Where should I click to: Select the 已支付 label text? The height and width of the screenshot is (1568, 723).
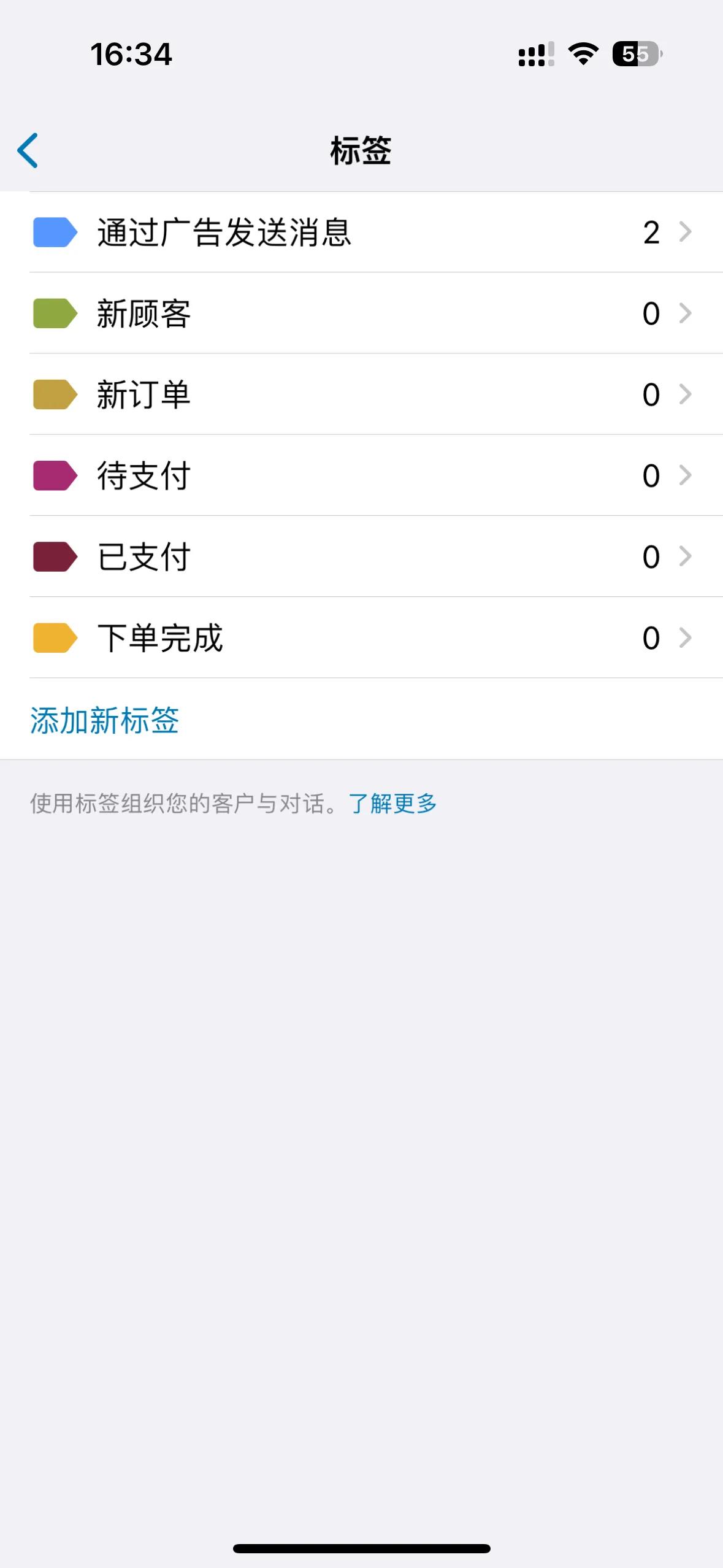point(143,556)
